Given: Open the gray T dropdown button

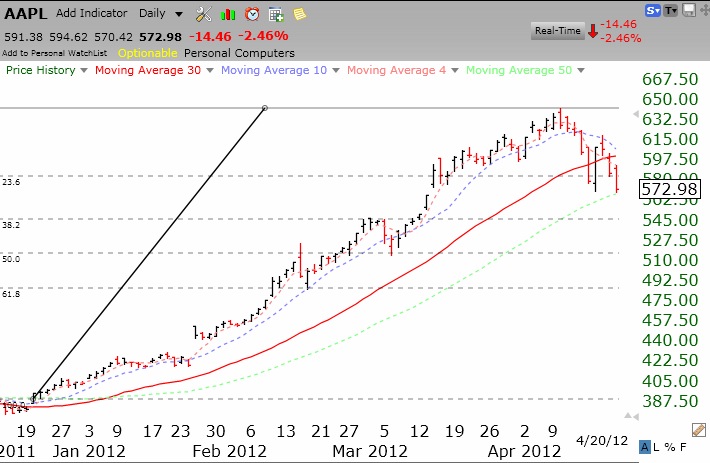Looking at the screenshot, I should pos(671,10).
